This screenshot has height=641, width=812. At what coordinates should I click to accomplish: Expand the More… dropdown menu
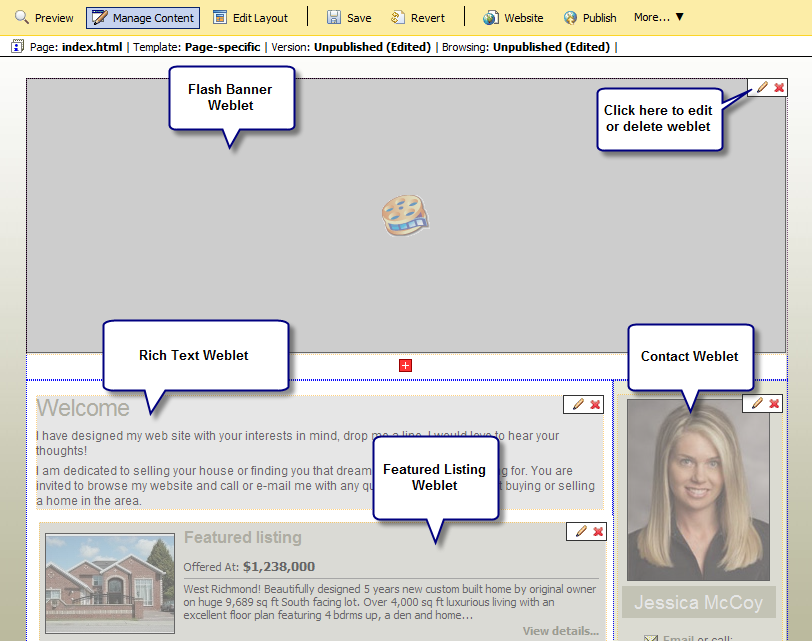[x=659, y=17]
